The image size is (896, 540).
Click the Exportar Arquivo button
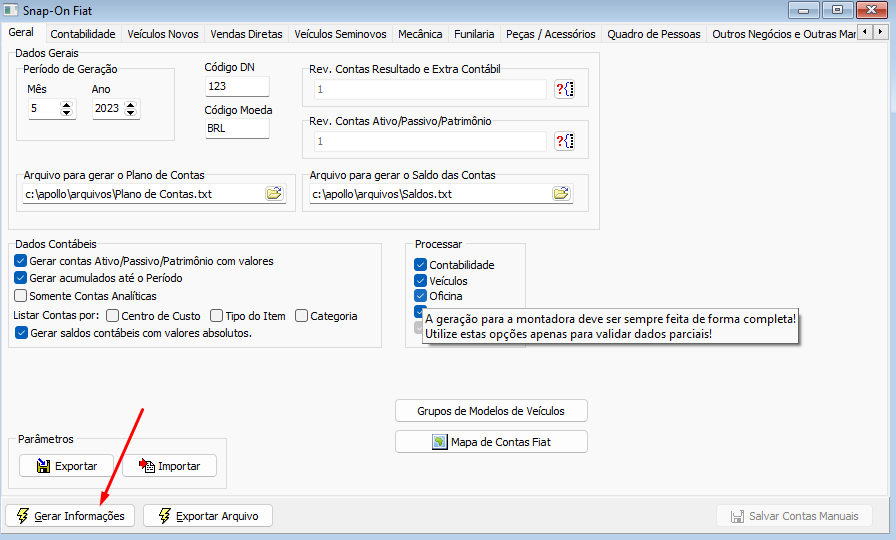coord(208,516)
